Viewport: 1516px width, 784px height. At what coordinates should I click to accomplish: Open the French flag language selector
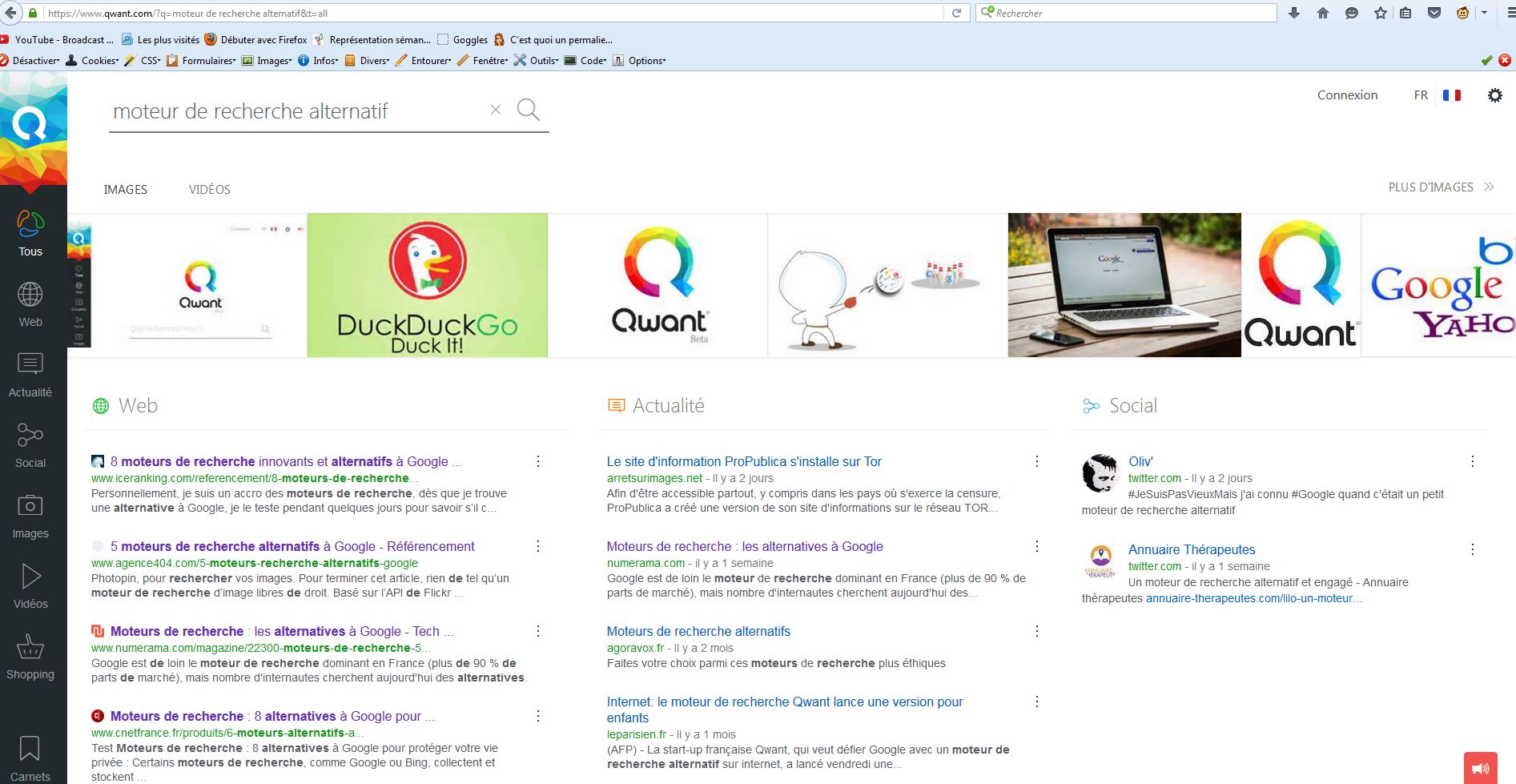tap(1451, 95)
